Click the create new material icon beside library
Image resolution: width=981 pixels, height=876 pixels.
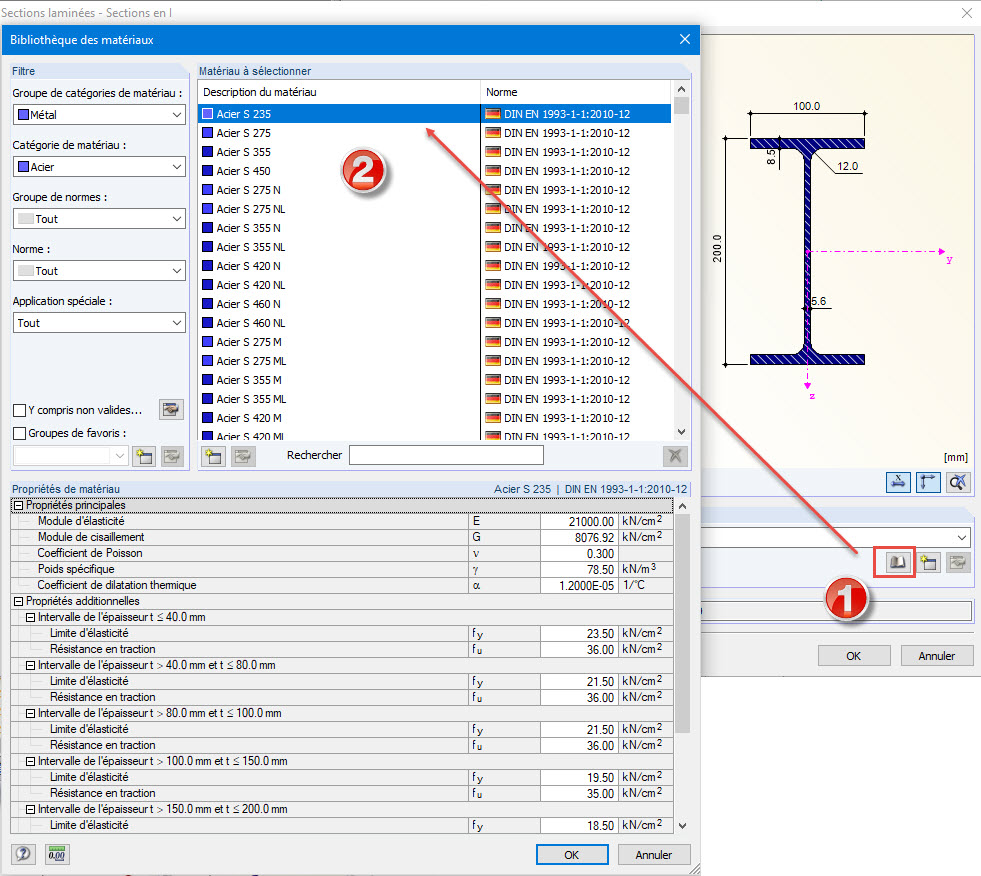tap(928, 562)
